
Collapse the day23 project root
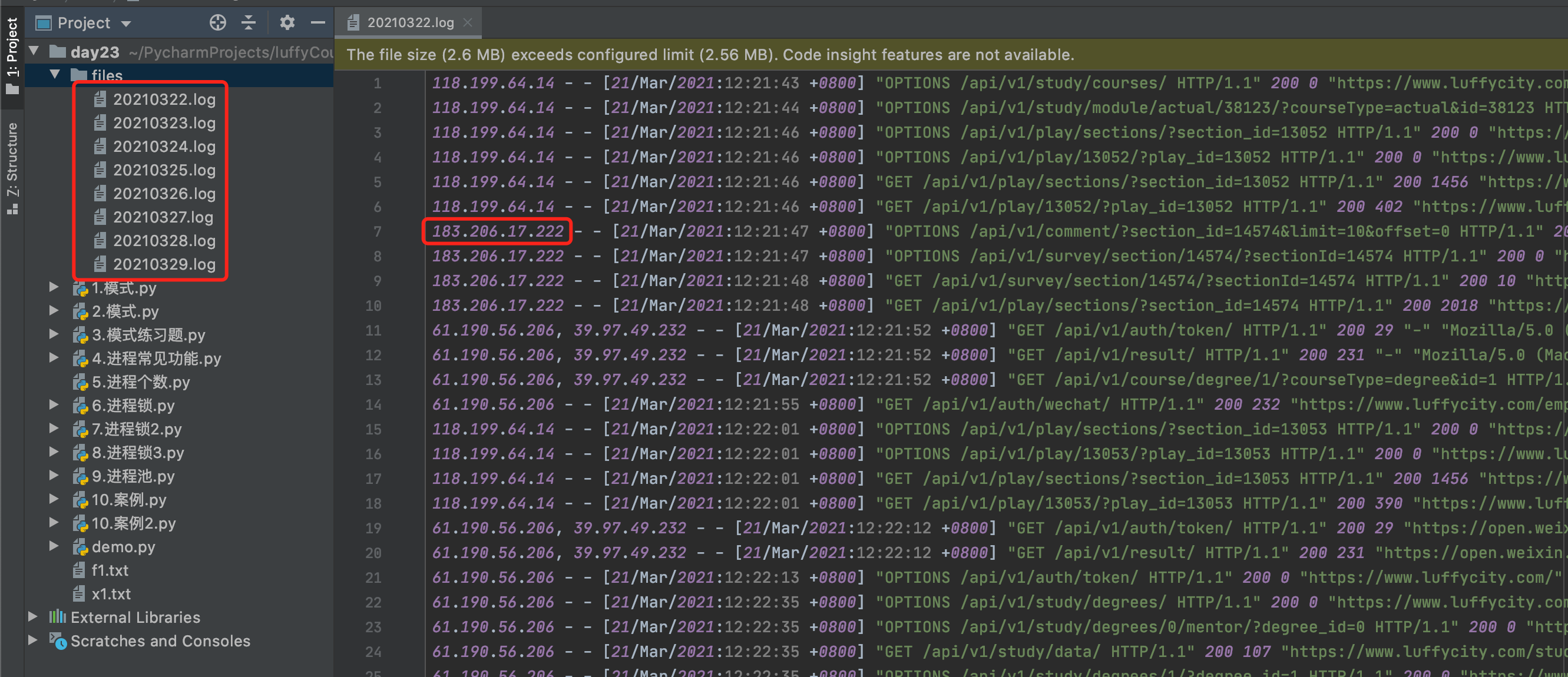point(34,51)
